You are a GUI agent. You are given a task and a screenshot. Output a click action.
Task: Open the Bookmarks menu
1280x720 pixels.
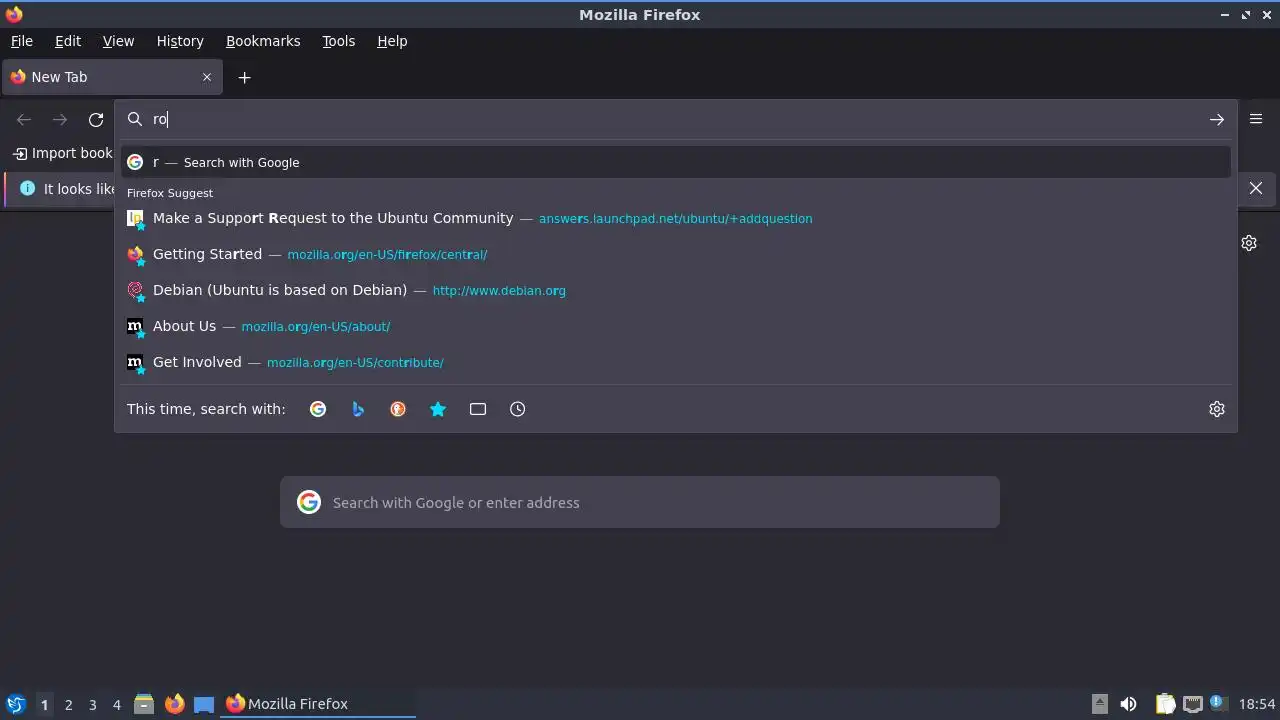pos(263,41)
